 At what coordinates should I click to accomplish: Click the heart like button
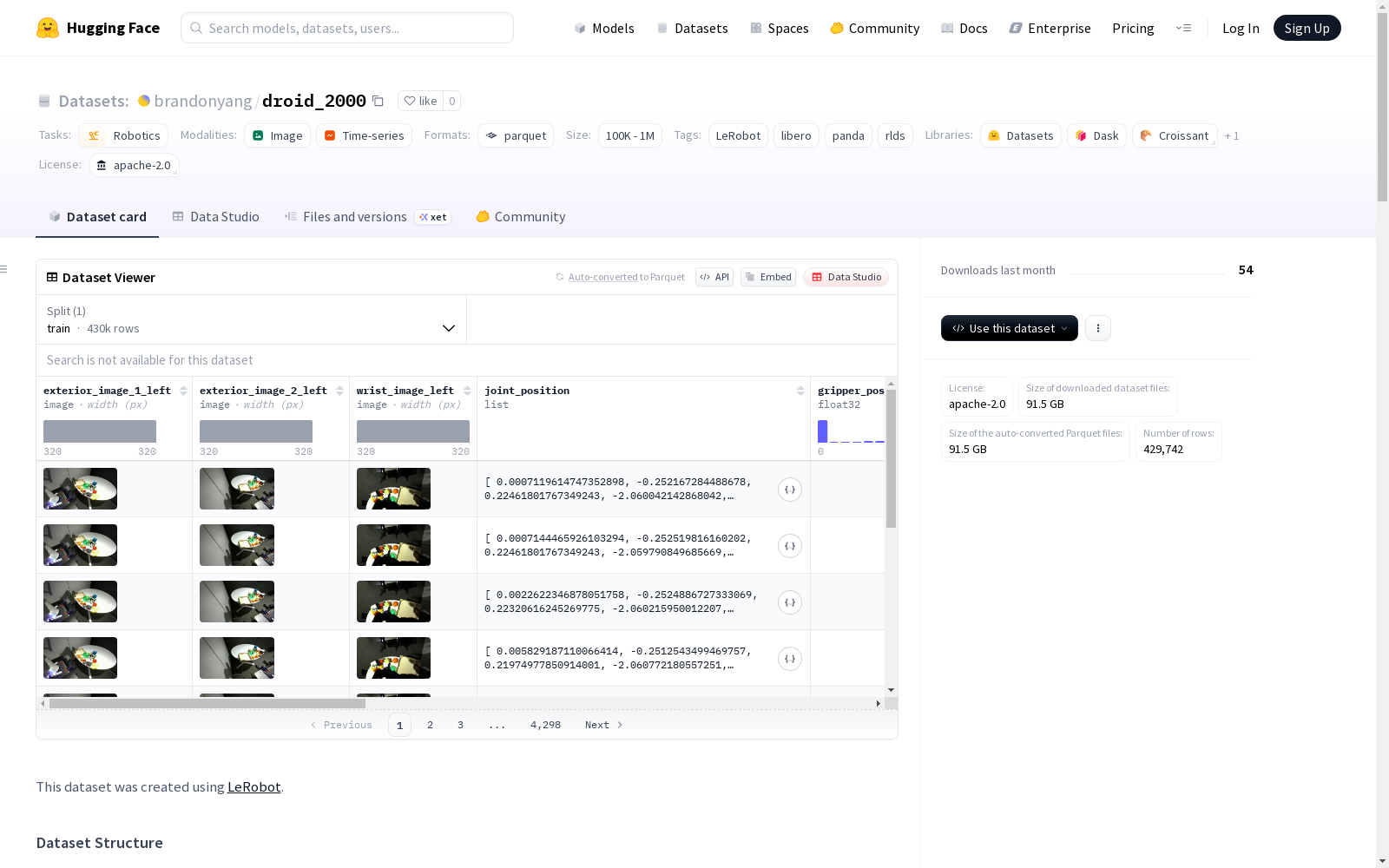click(420, 101)
